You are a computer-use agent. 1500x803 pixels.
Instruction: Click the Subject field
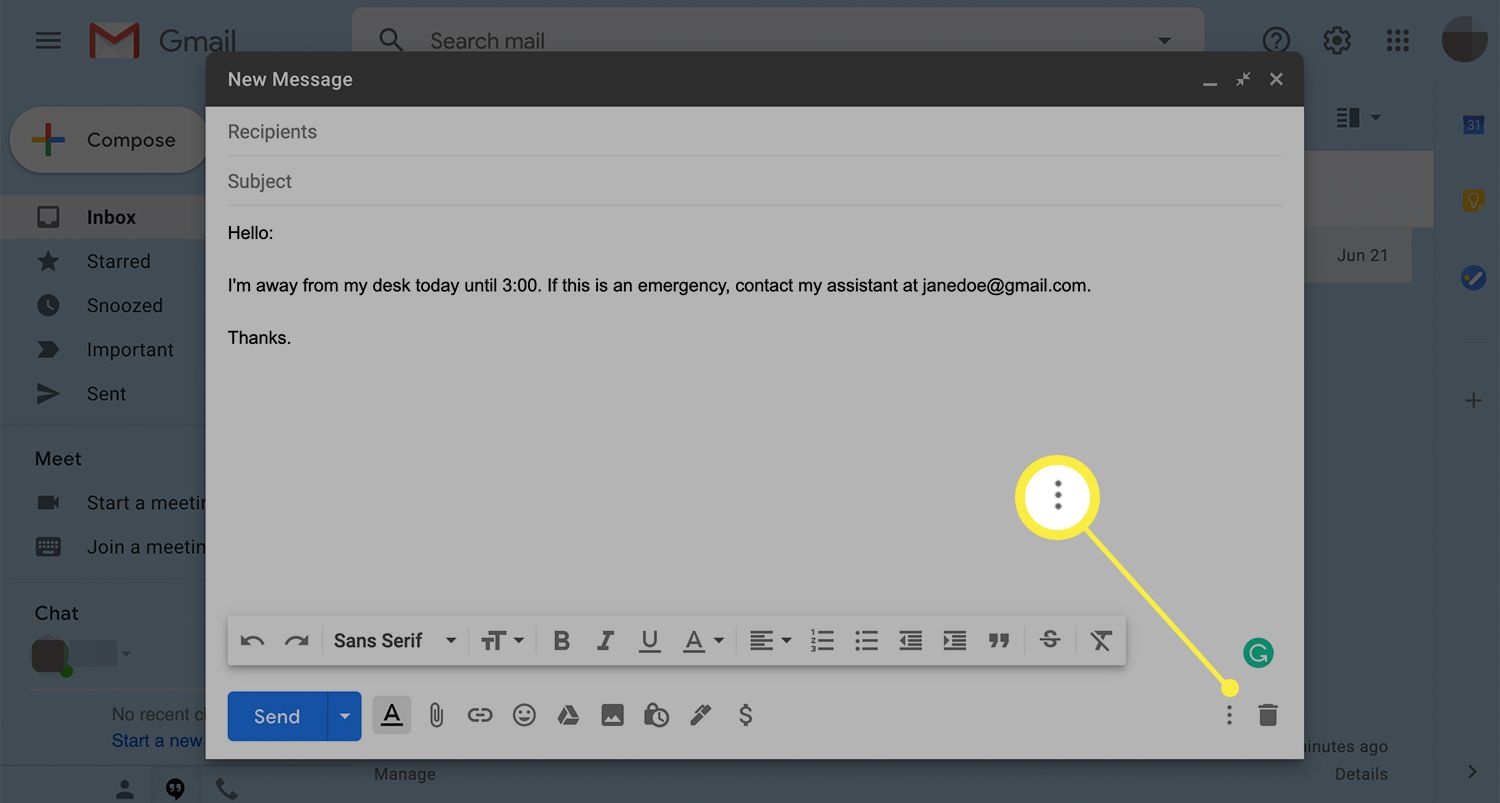[x=755, y=182]
